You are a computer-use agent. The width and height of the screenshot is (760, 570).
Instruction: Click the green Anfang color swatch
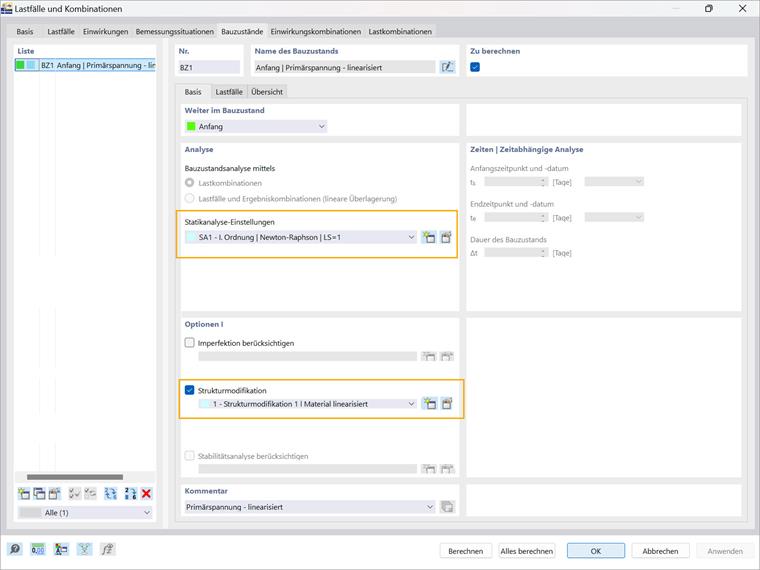[191, 127]
